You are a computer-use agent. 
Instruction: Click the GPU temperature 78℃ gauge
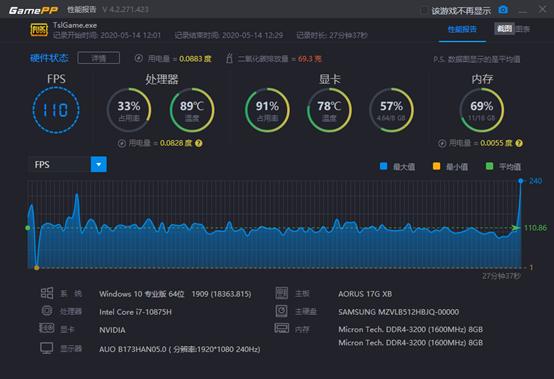pos(329,110)
